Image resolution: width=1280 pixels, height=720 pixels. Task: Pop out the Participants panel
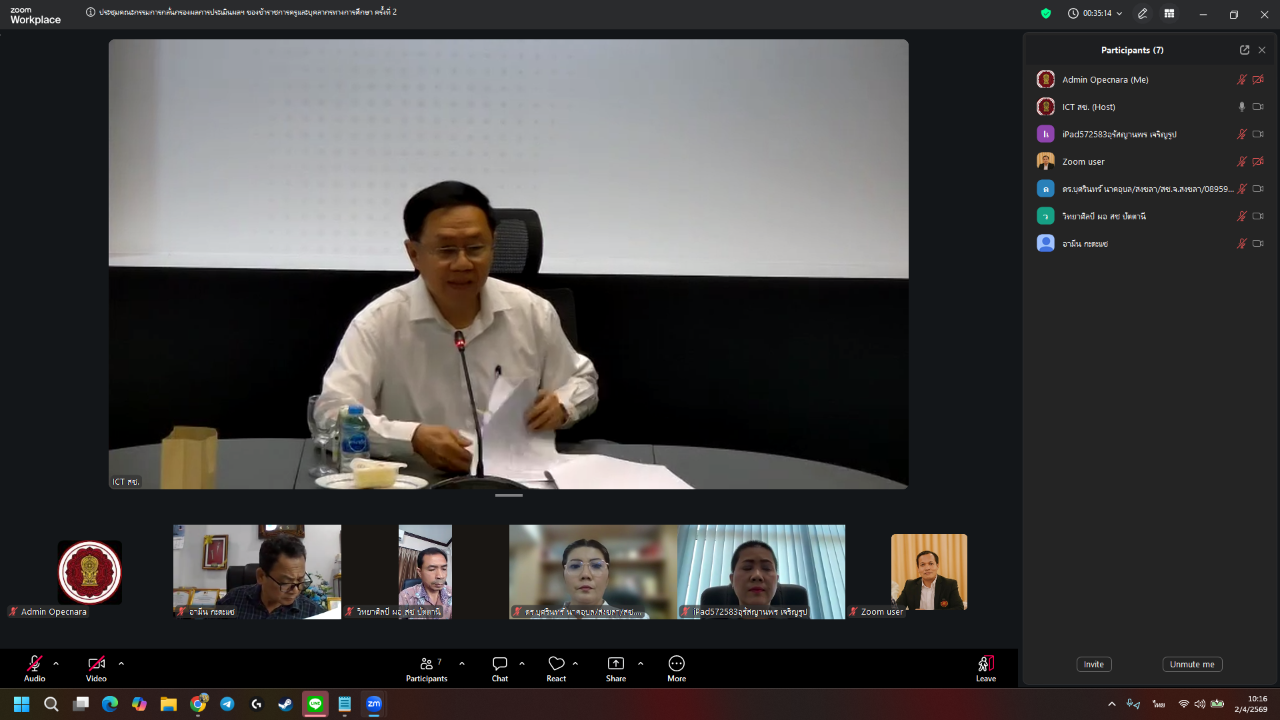1244,50
